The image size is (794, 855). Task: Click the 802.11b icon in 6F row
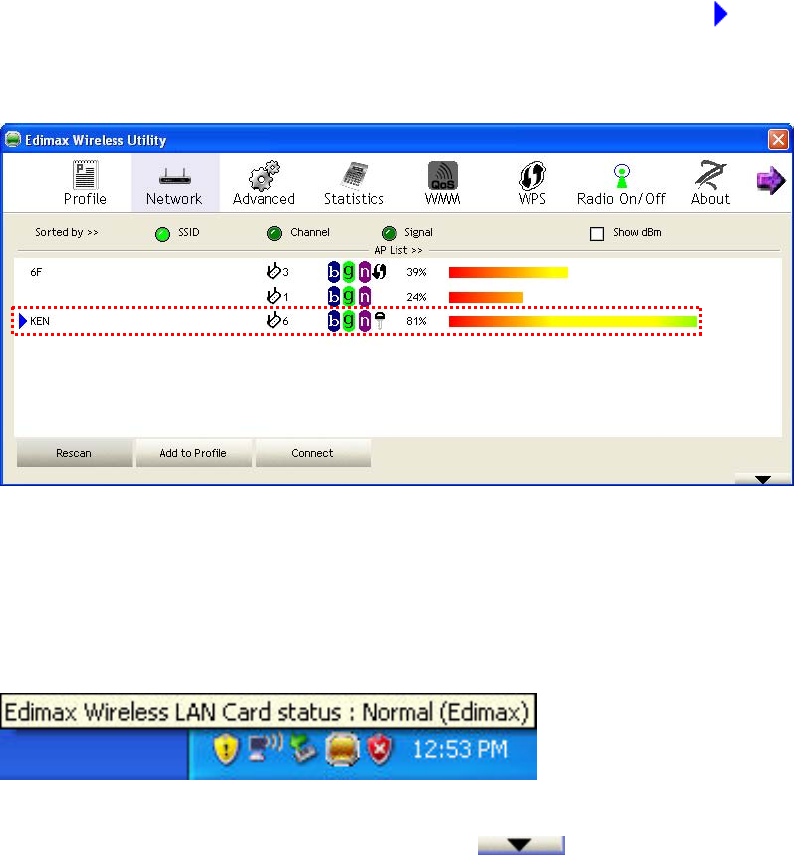pyautogui.click(x=334, y=272)
